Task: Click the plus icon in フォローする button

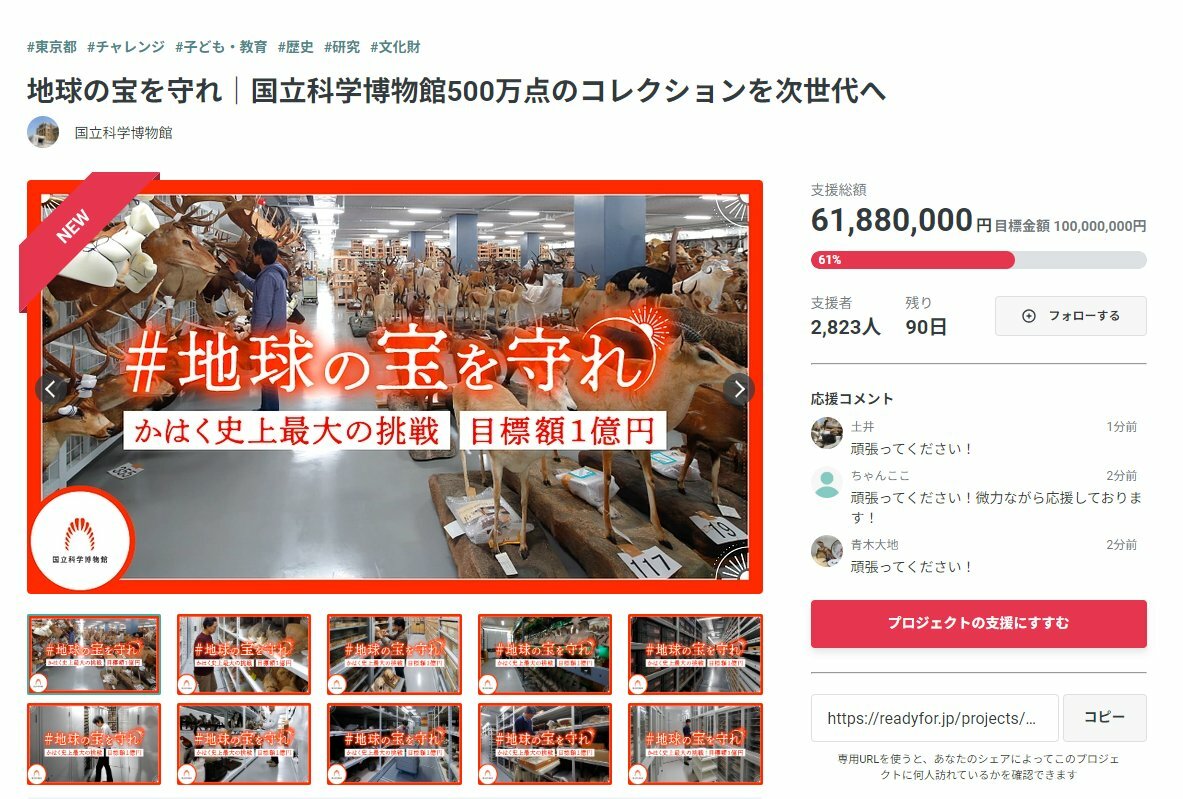Action: coord(1028,316)
